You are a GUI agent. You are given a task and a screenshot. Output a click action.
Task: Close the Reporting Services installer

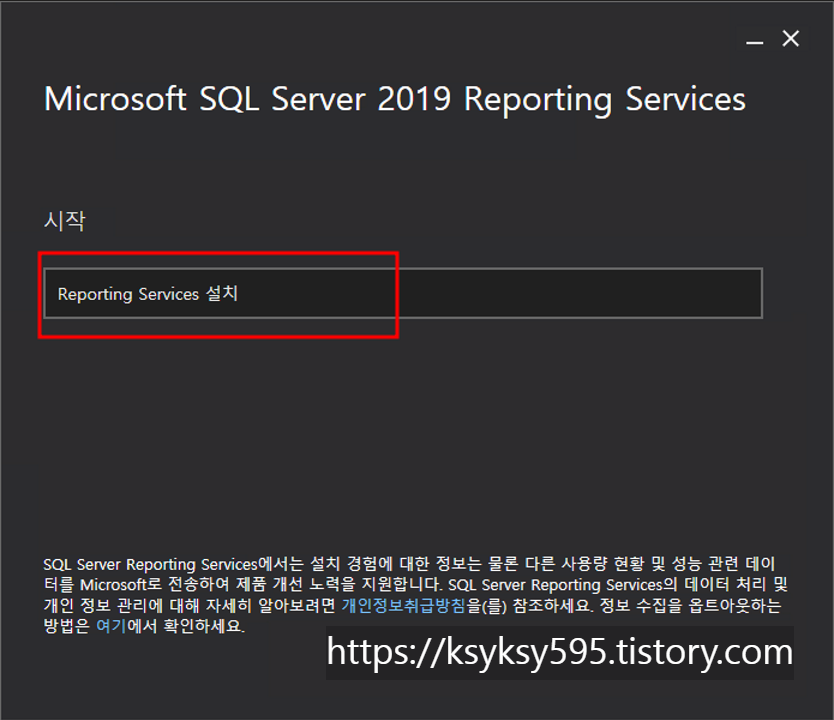click(x=791, y=38)
